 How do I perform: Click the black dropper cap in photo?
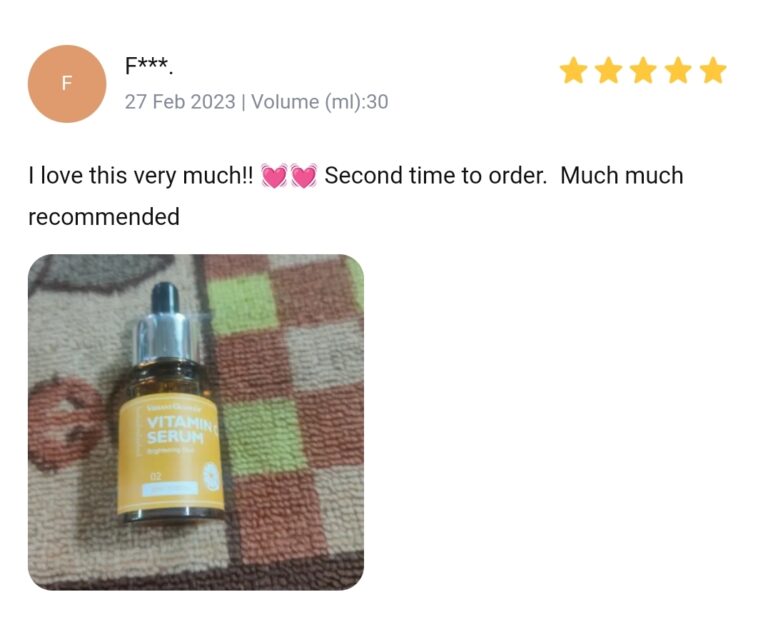(x=165, y=299)
